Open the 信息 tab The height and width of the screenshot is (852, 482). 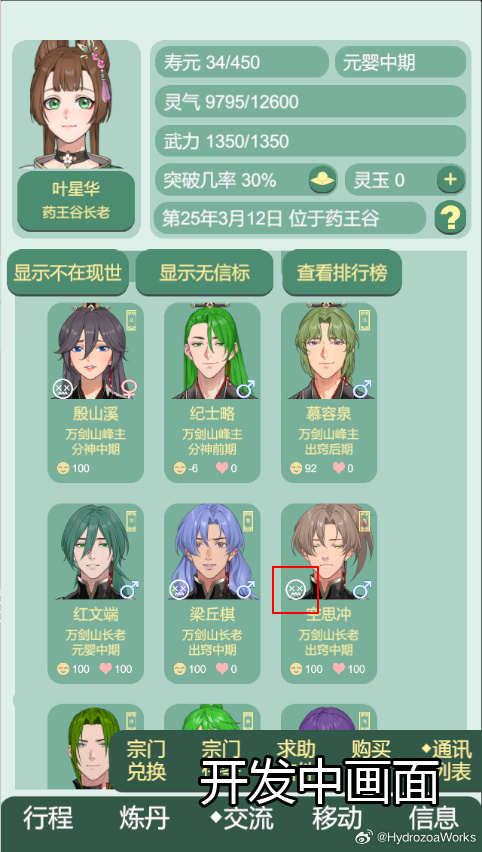pos(434,818)
